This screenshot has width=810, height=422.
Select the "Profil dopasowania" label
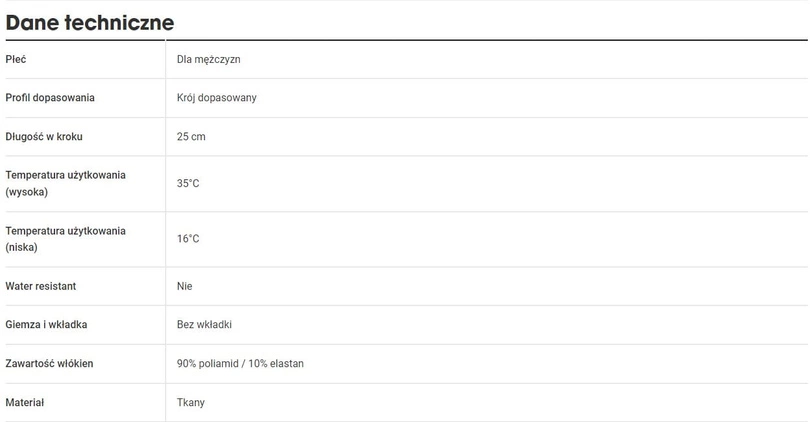pos(50,98)
